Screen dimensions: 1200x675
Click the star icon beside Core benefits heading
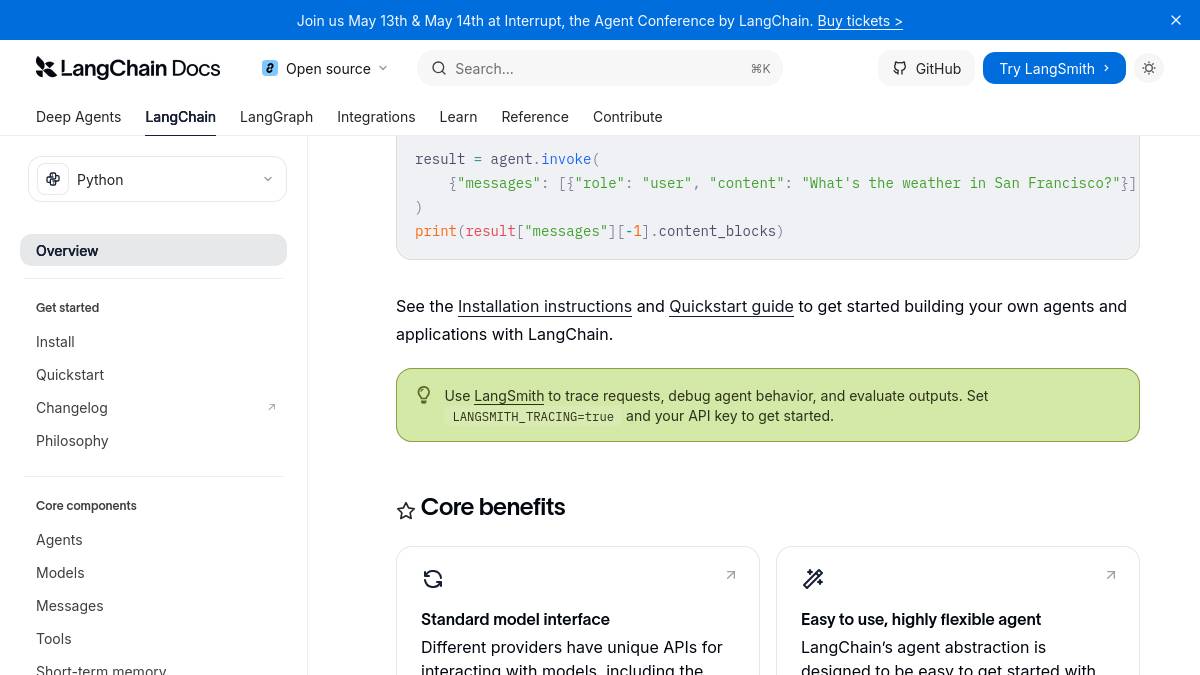406,511
